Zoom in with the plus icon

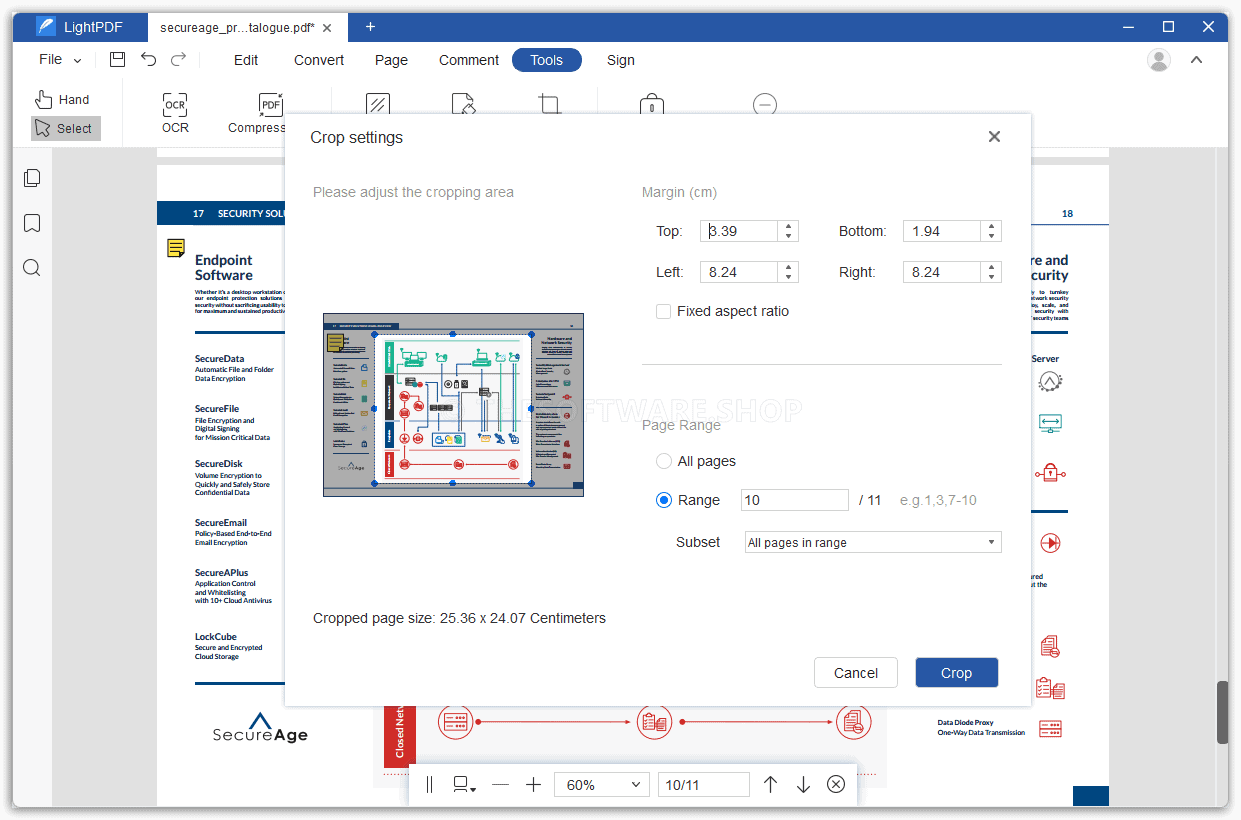(533, 785)
